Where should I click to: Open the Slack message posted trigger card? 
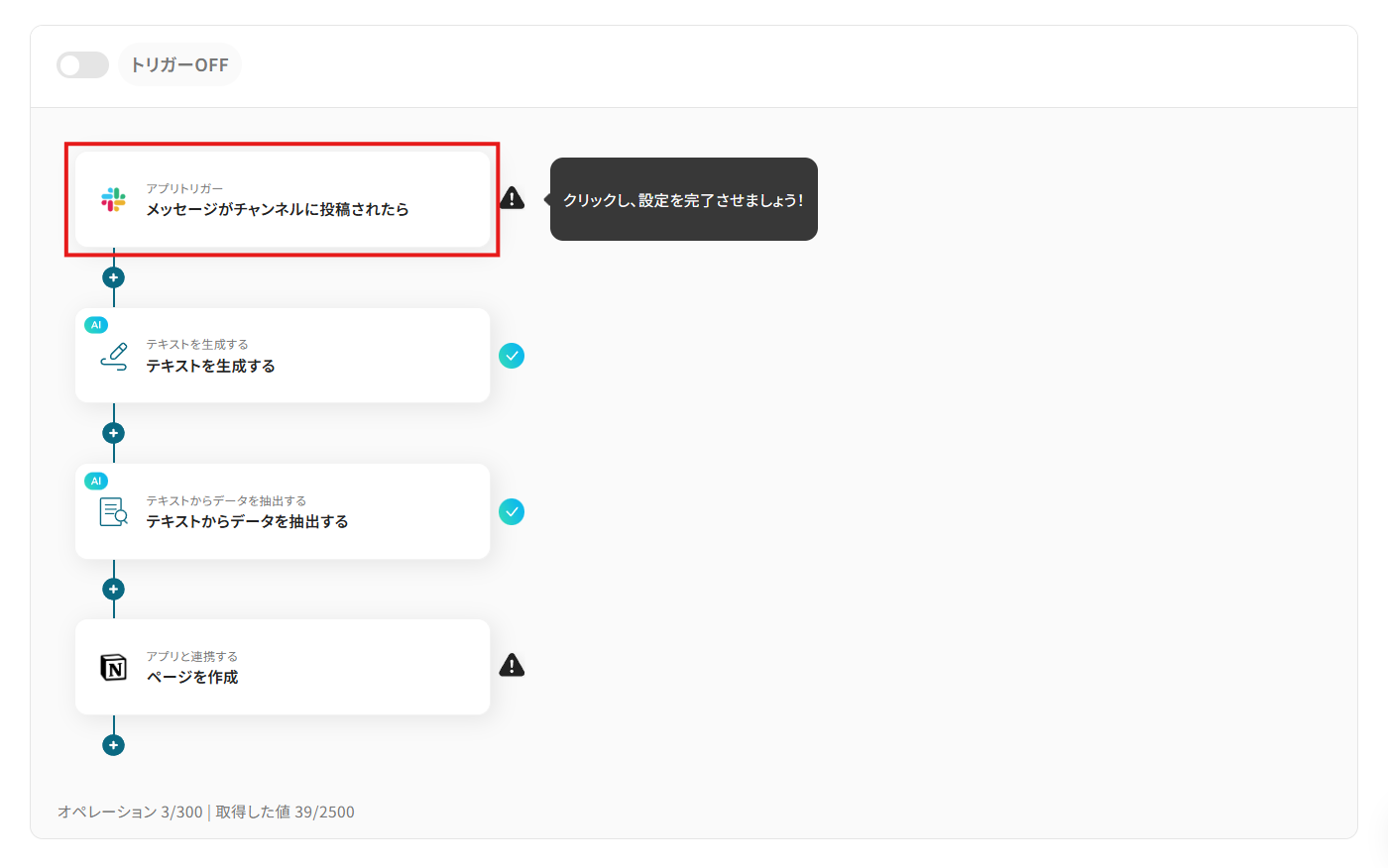(x=283, y=199)
